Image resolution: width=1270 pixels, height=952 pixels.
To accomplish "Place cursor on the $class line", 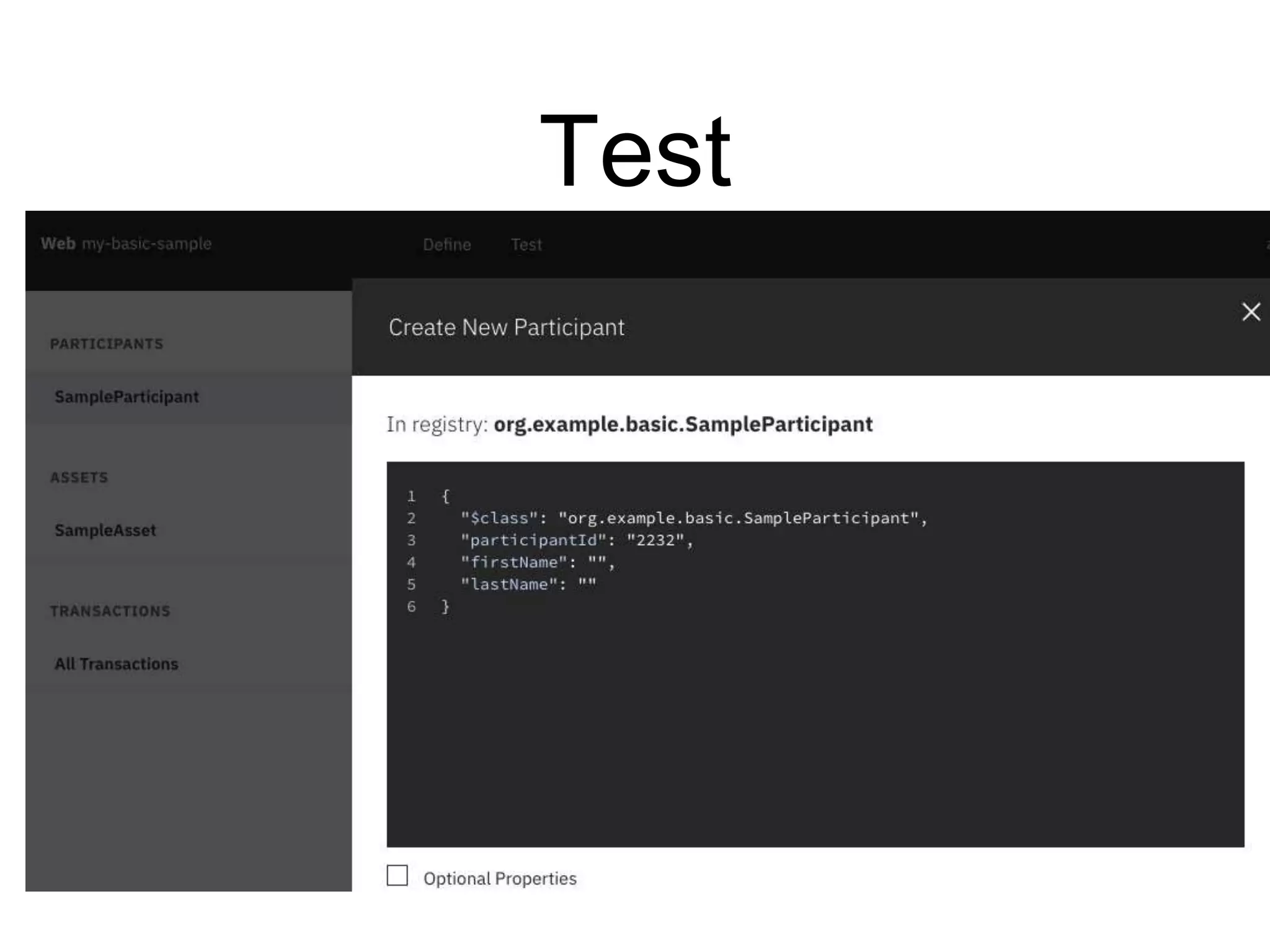I will (693, 518).
